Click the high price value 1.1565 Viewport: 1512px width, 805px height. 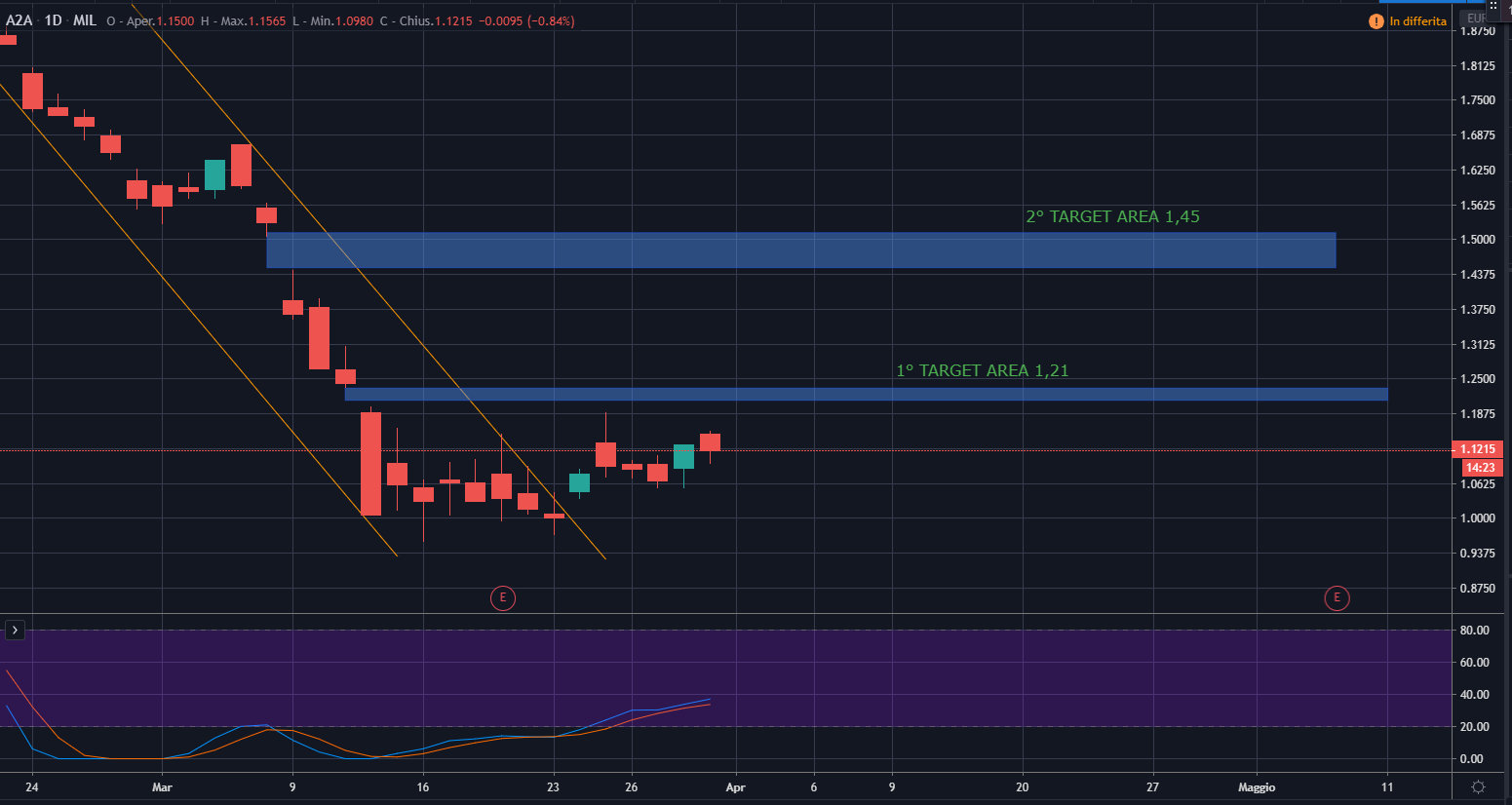point(267,20)
